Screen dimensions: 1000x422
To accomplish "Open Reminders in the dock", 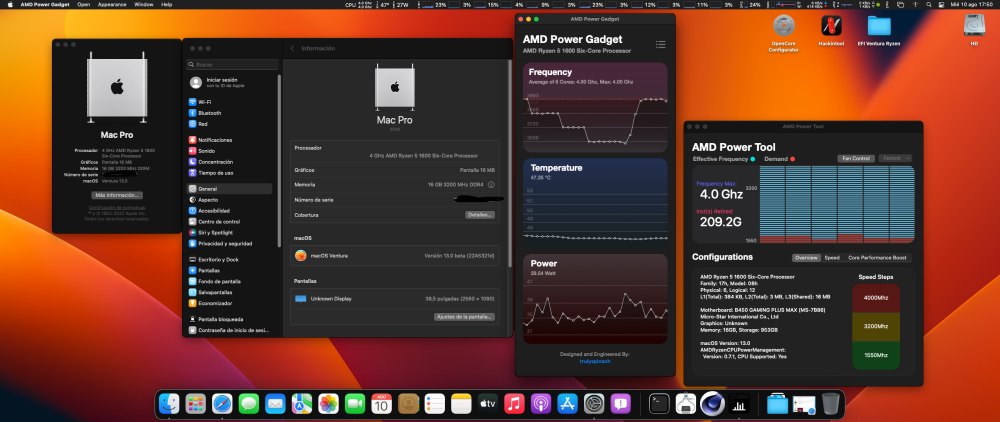I will coord(434,404).
